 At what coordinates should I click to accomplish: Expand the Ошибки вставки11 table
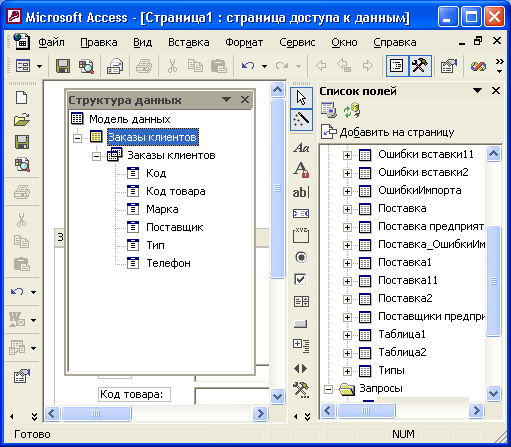[x=347, y=155]
